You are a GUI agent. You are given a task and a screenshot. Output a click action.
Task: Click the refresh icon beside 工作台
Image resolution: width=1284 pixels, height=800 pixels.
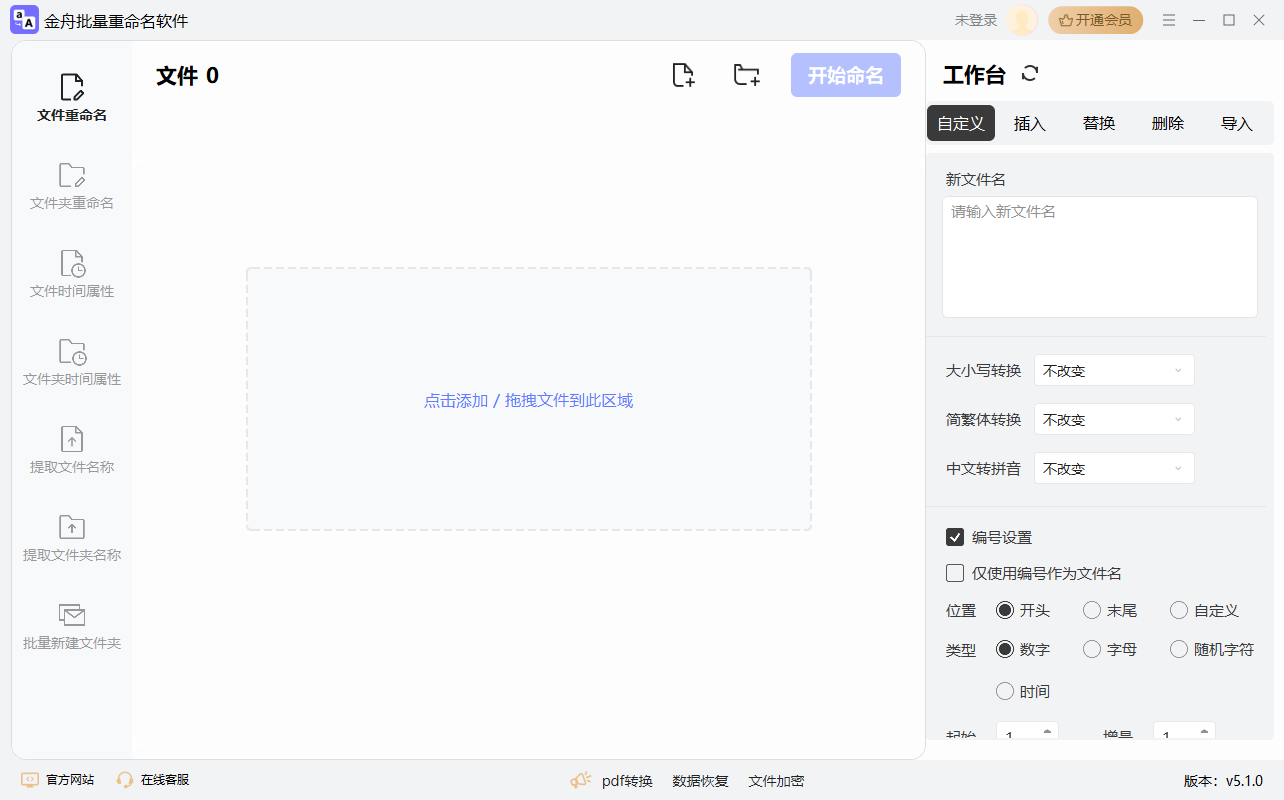[1030, 74]
